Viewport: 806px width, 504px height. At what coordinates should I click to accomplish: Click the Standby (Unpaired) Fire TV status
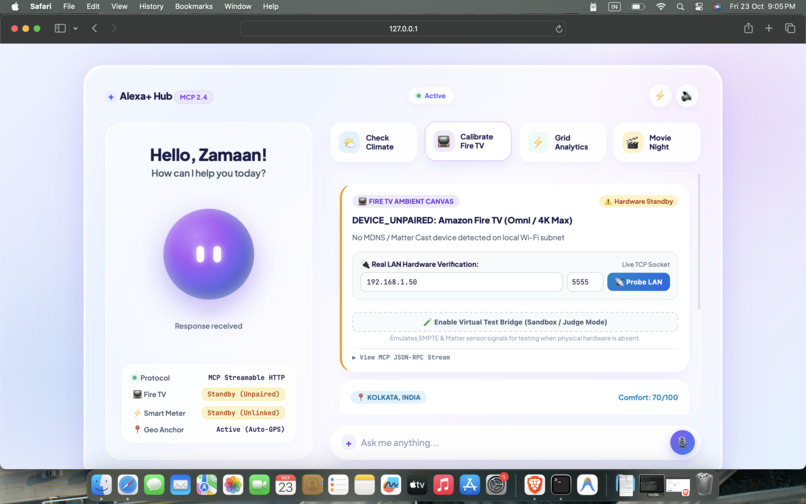coord(243,394)
